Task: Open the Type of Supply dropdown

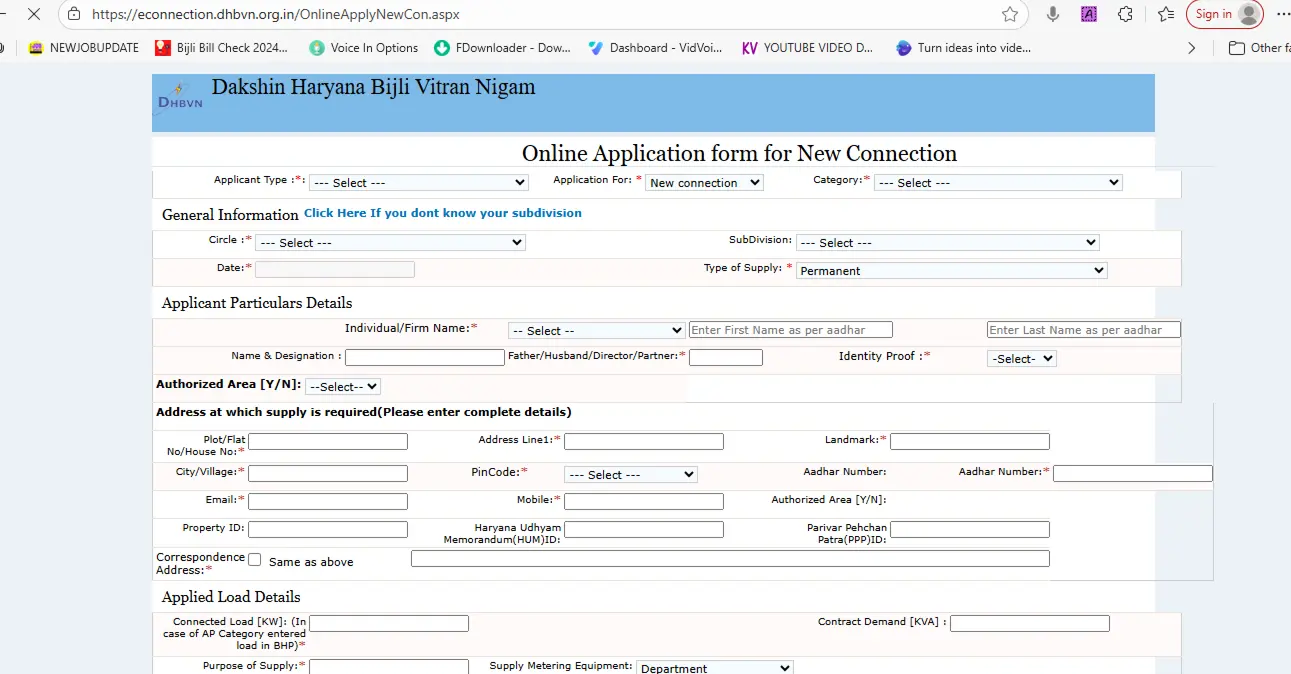Action: tap(949, 270)
